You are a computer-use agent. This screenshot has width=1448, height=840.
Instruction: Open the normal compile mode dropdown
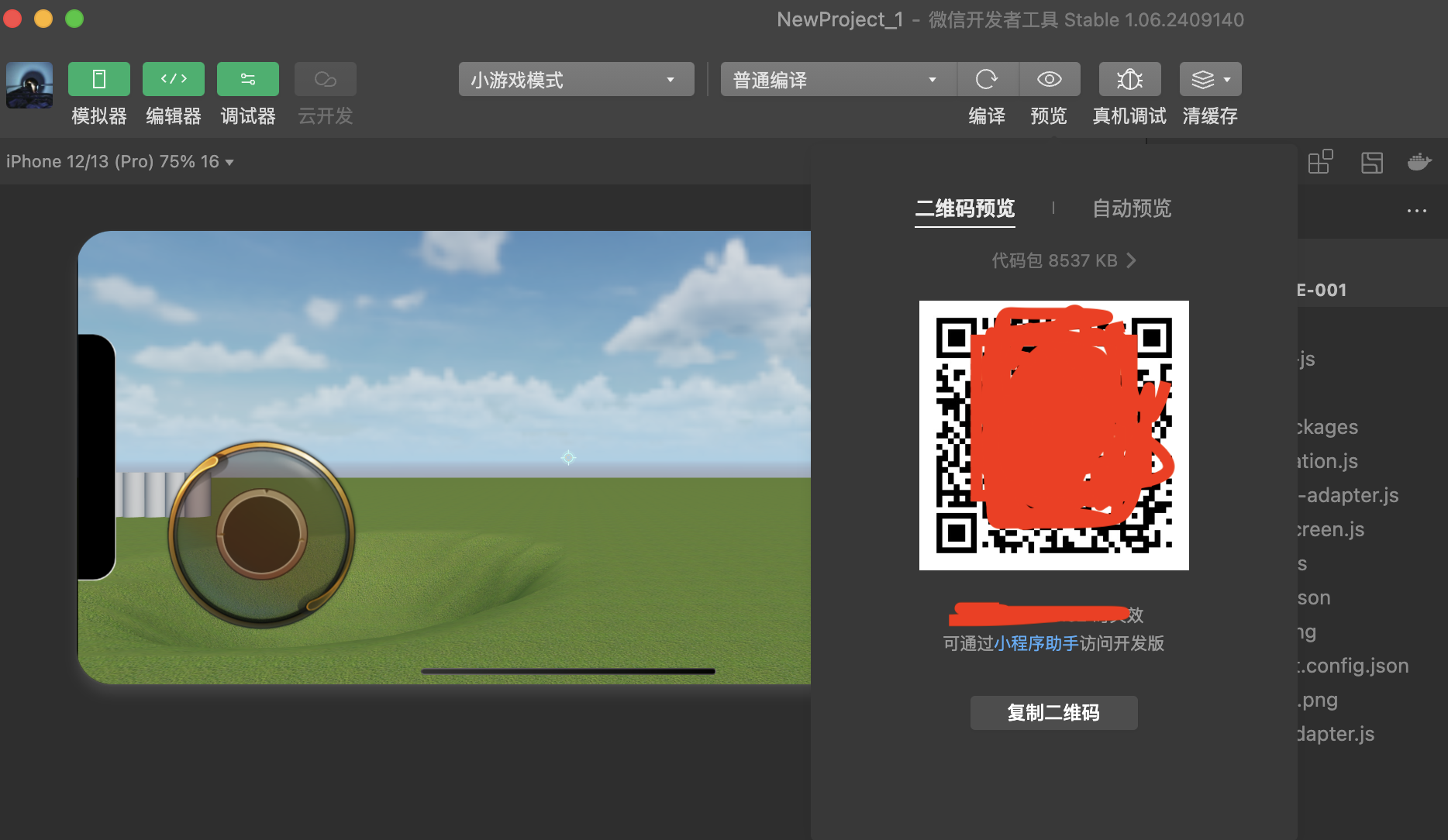tap(837, 79)
